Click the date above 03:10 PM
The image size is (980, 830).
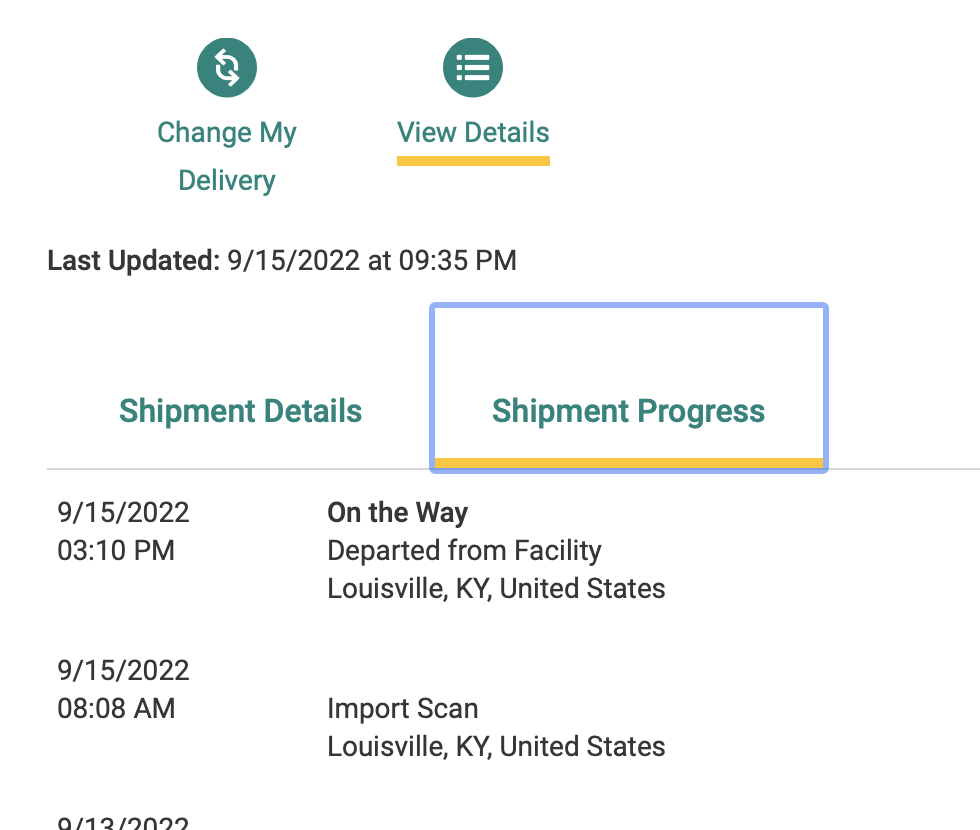(123, 513)
